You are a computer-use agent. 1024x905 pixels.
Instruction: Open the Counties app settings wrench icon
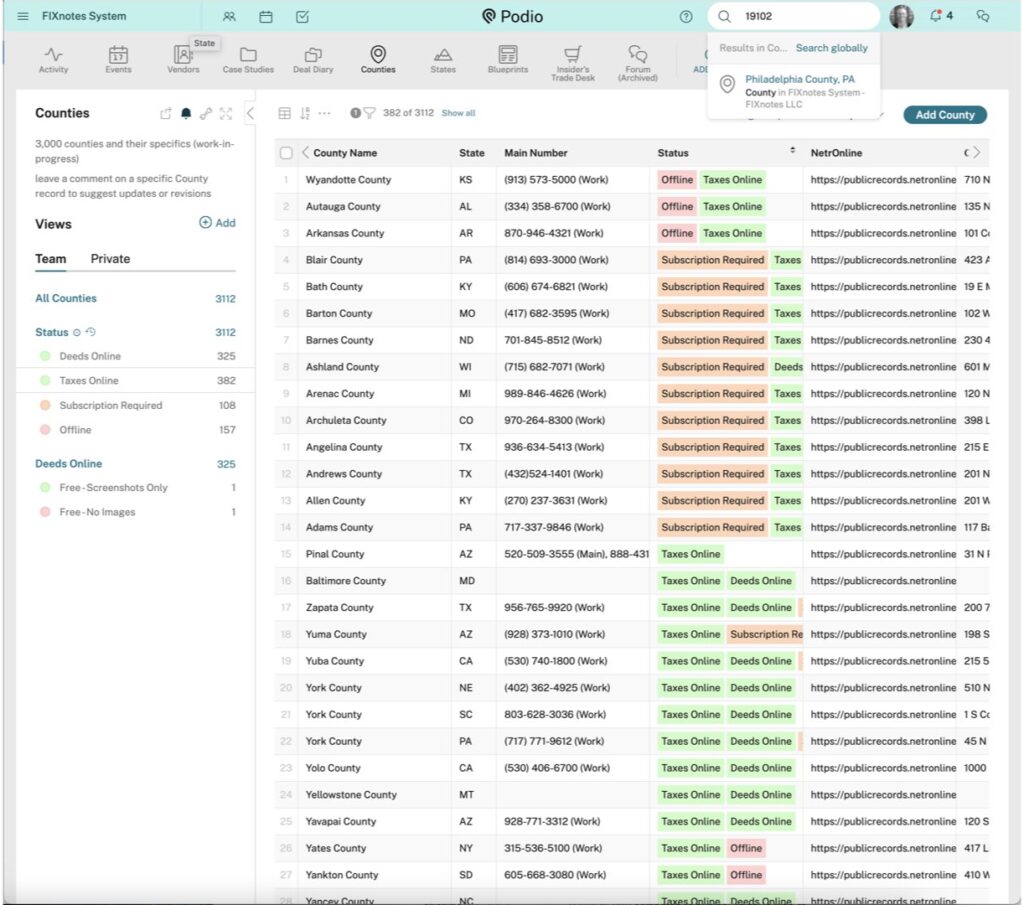coord(206,114)
